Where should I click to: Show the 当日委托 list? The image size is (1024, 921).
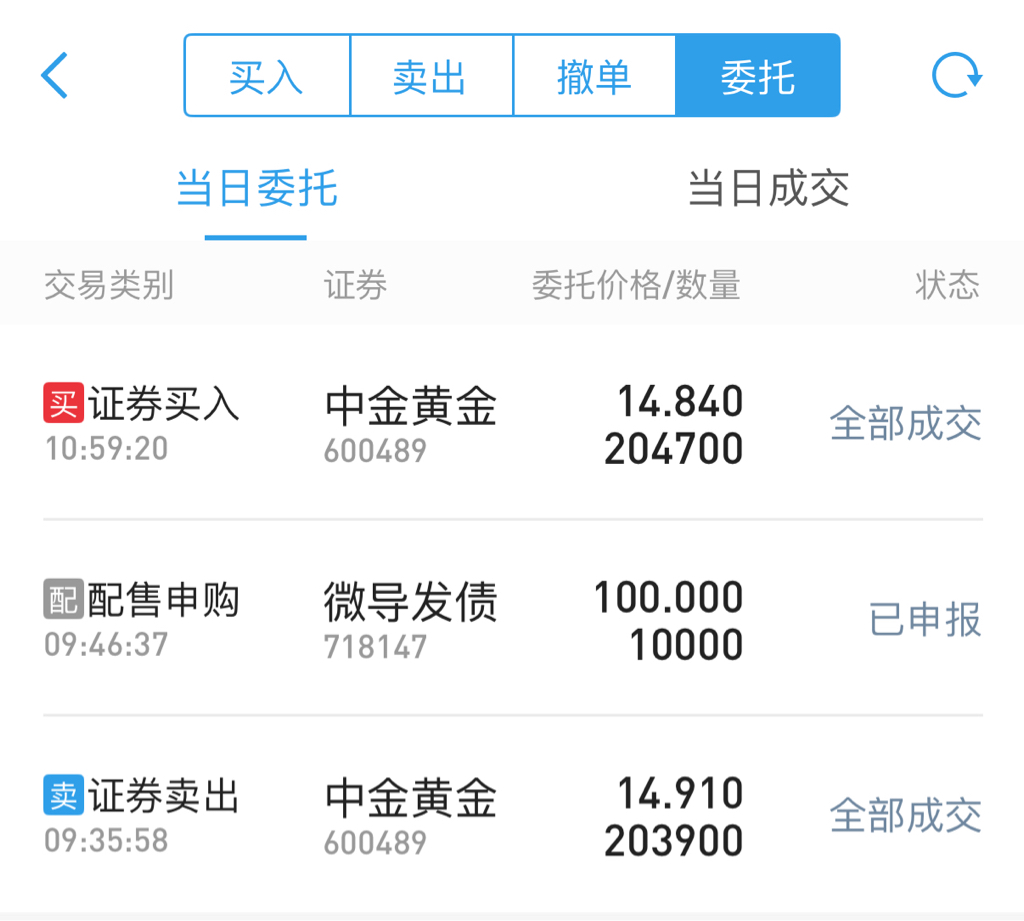tap(256, 189)
